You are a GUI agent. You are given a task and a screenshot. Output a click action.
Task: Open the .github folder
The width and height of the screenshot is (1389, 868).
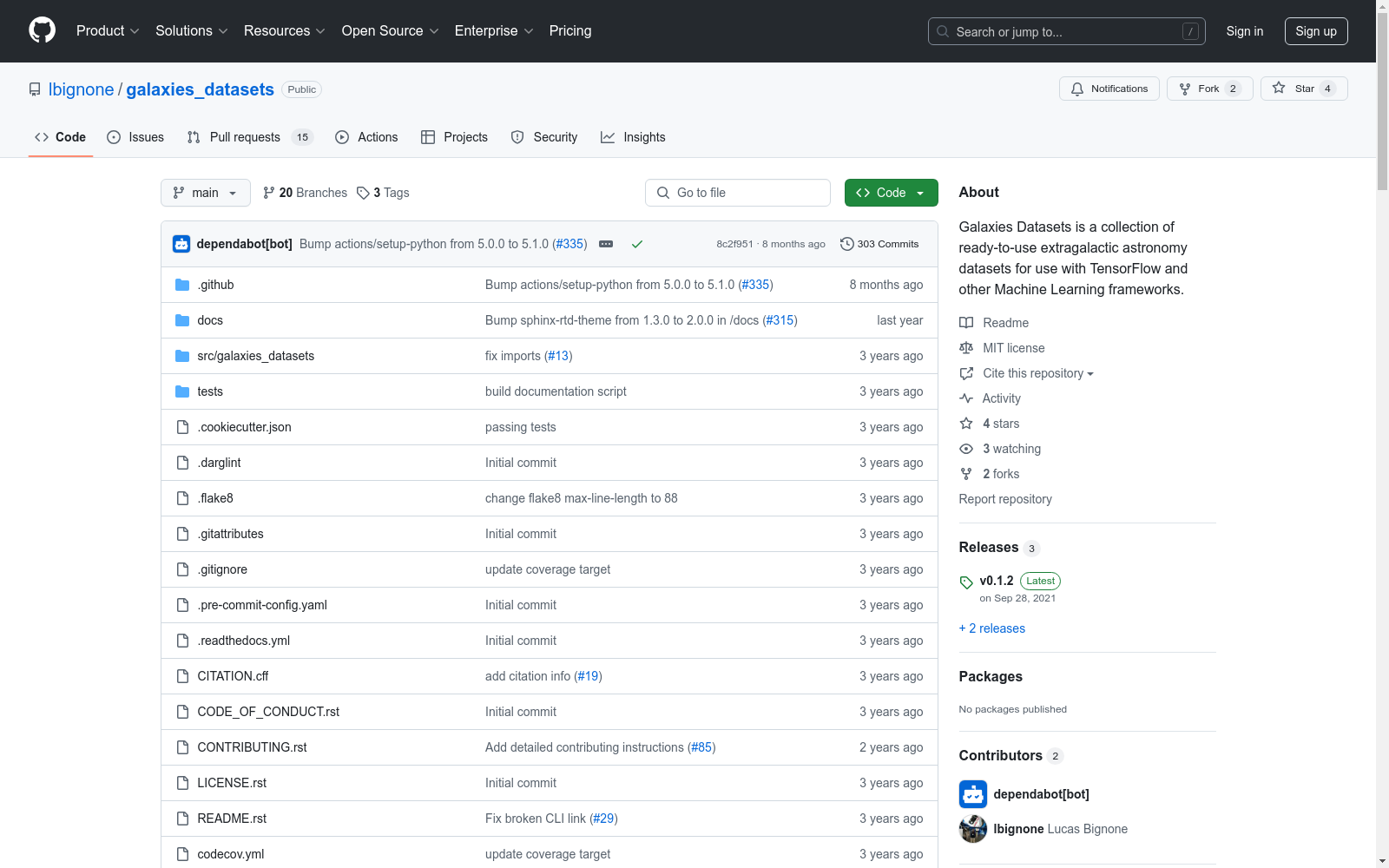215,285
